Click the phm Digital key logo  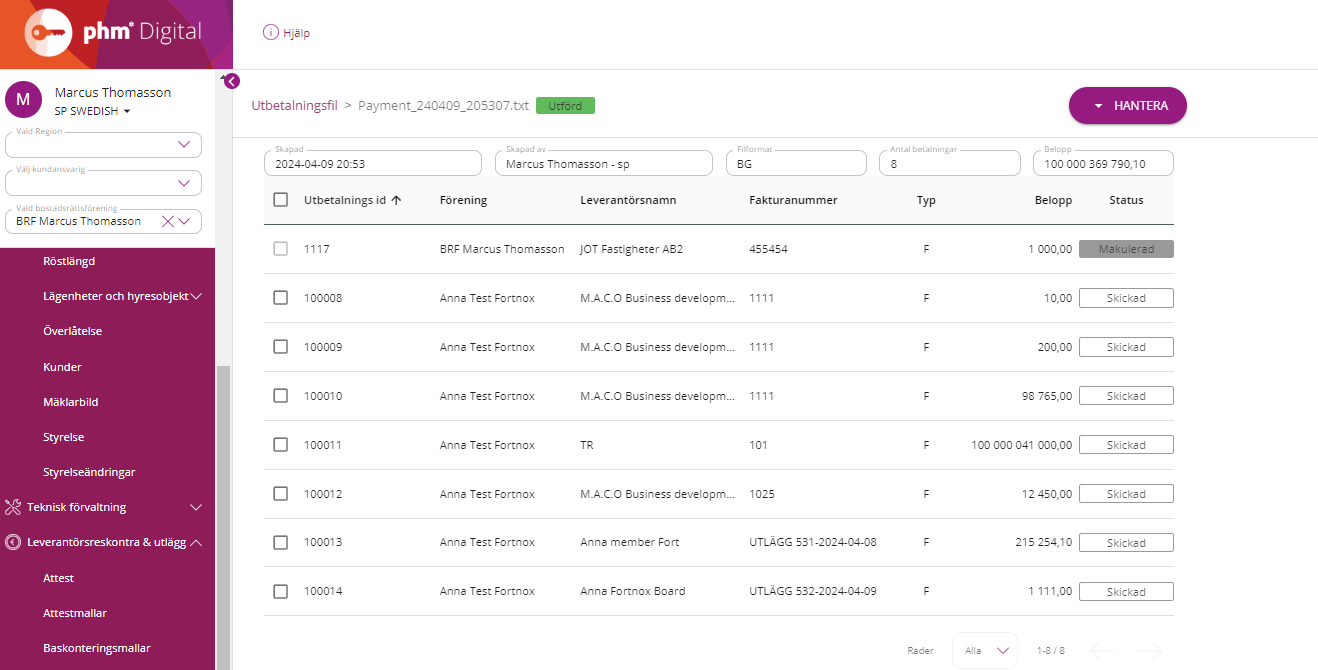pos(48,34)
